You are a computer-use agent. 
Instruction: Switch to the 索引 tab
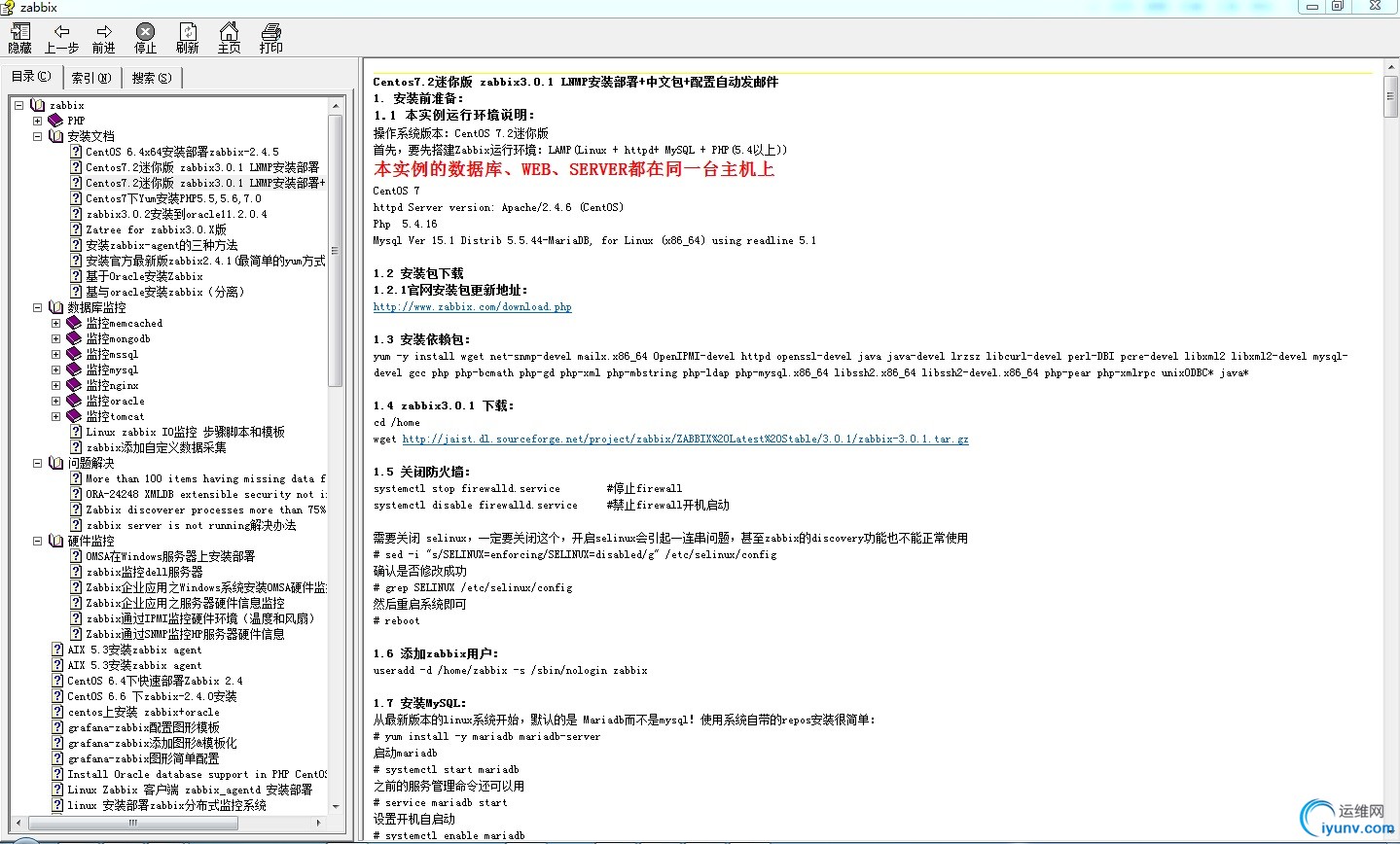click(x=91, y=78)
